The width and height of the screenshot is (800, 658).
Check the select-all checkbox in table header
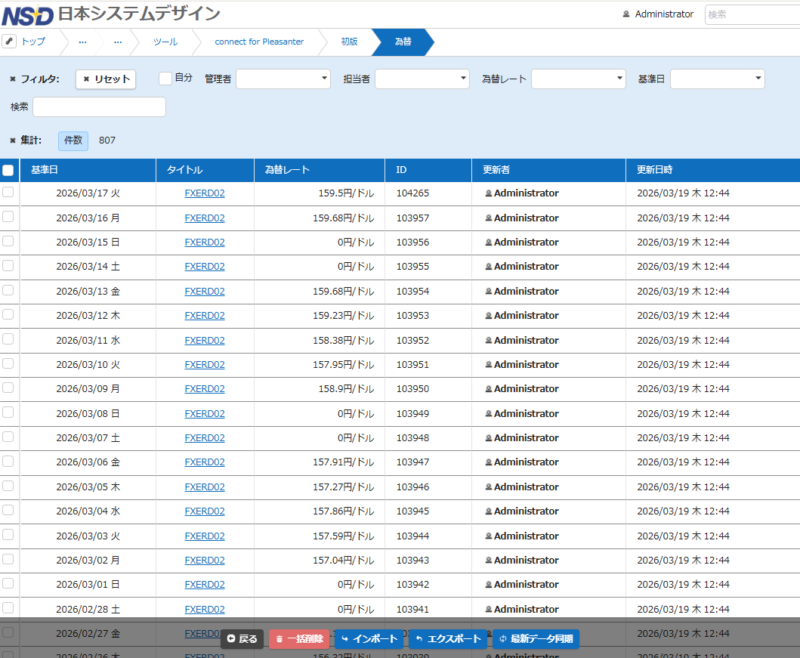[x=8, y=170]
